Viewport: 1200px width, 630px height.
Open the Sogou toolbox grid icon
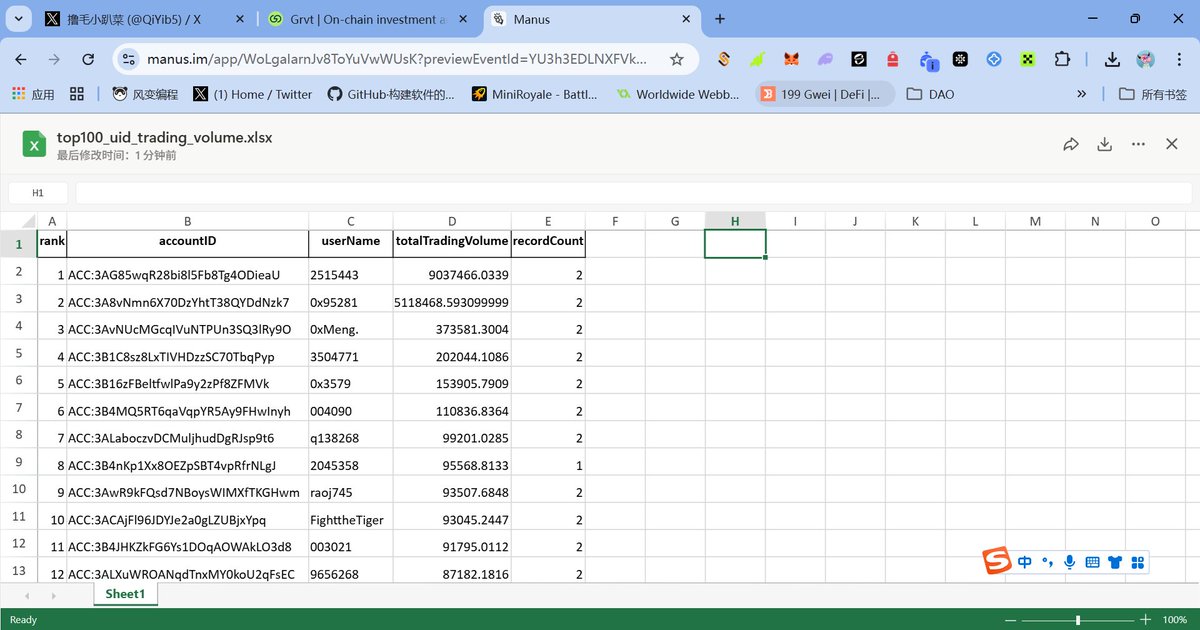tap(1137, 563)
